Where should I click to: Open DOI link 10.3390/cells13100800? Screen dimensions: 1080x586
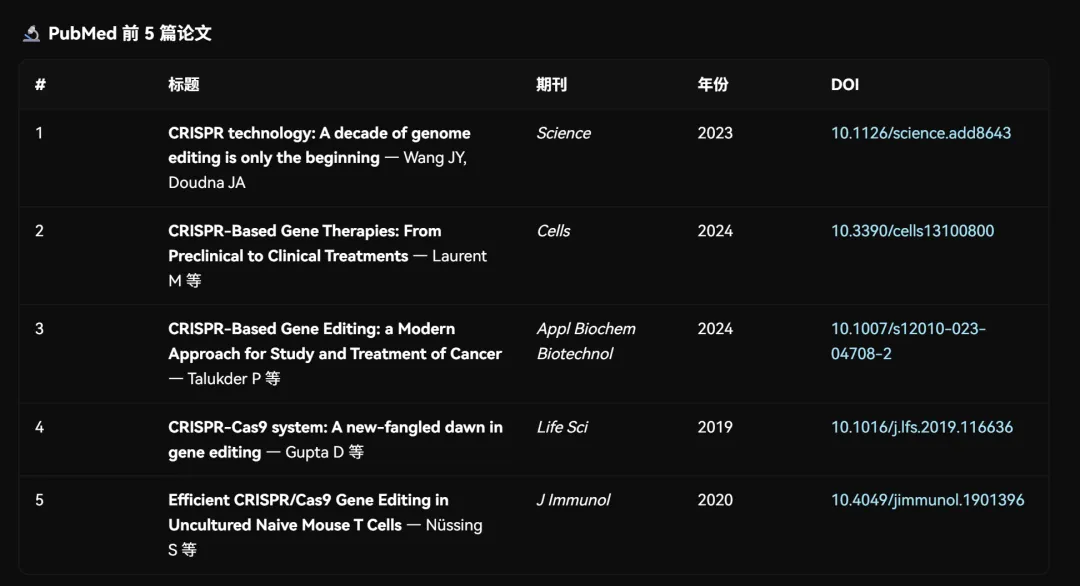point(912,231)
